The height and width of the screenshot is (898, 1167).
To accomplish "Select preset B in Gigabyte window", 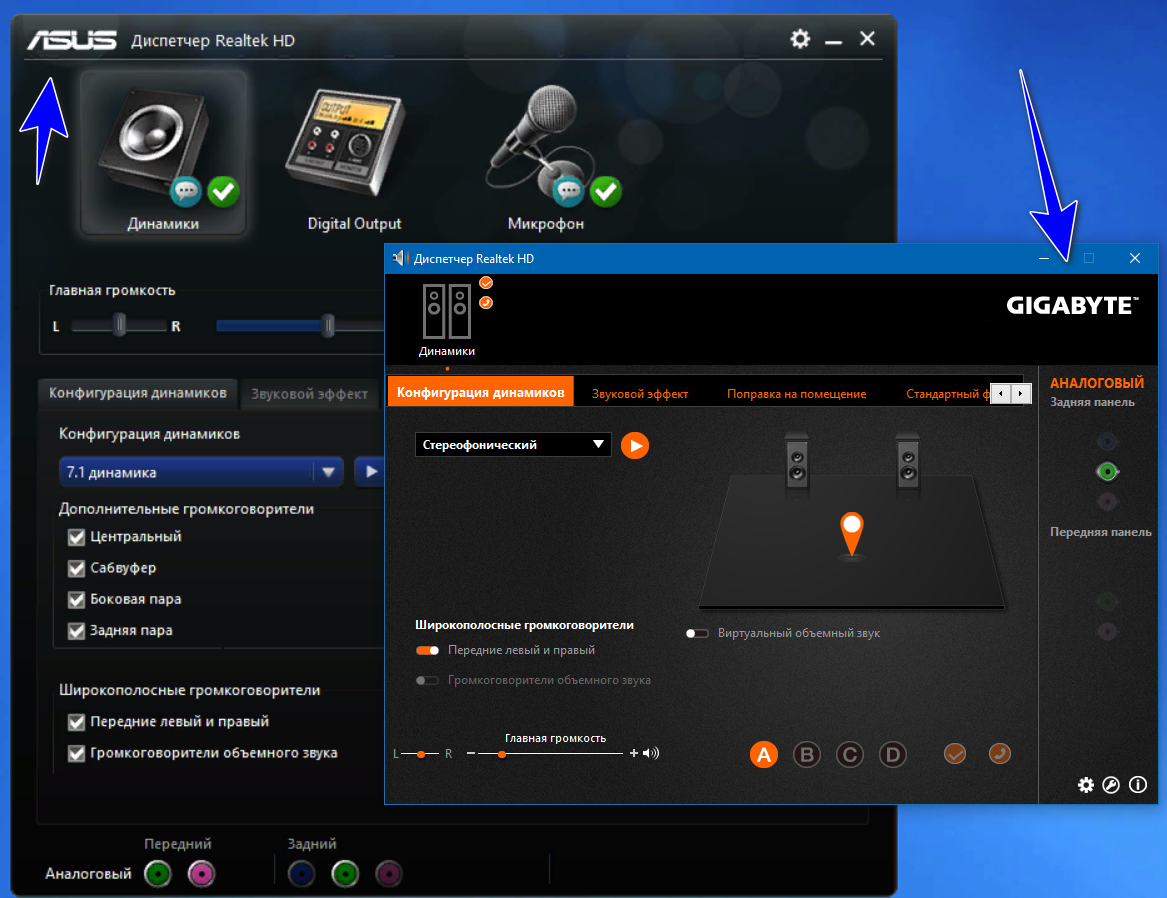I will (807, 754).
